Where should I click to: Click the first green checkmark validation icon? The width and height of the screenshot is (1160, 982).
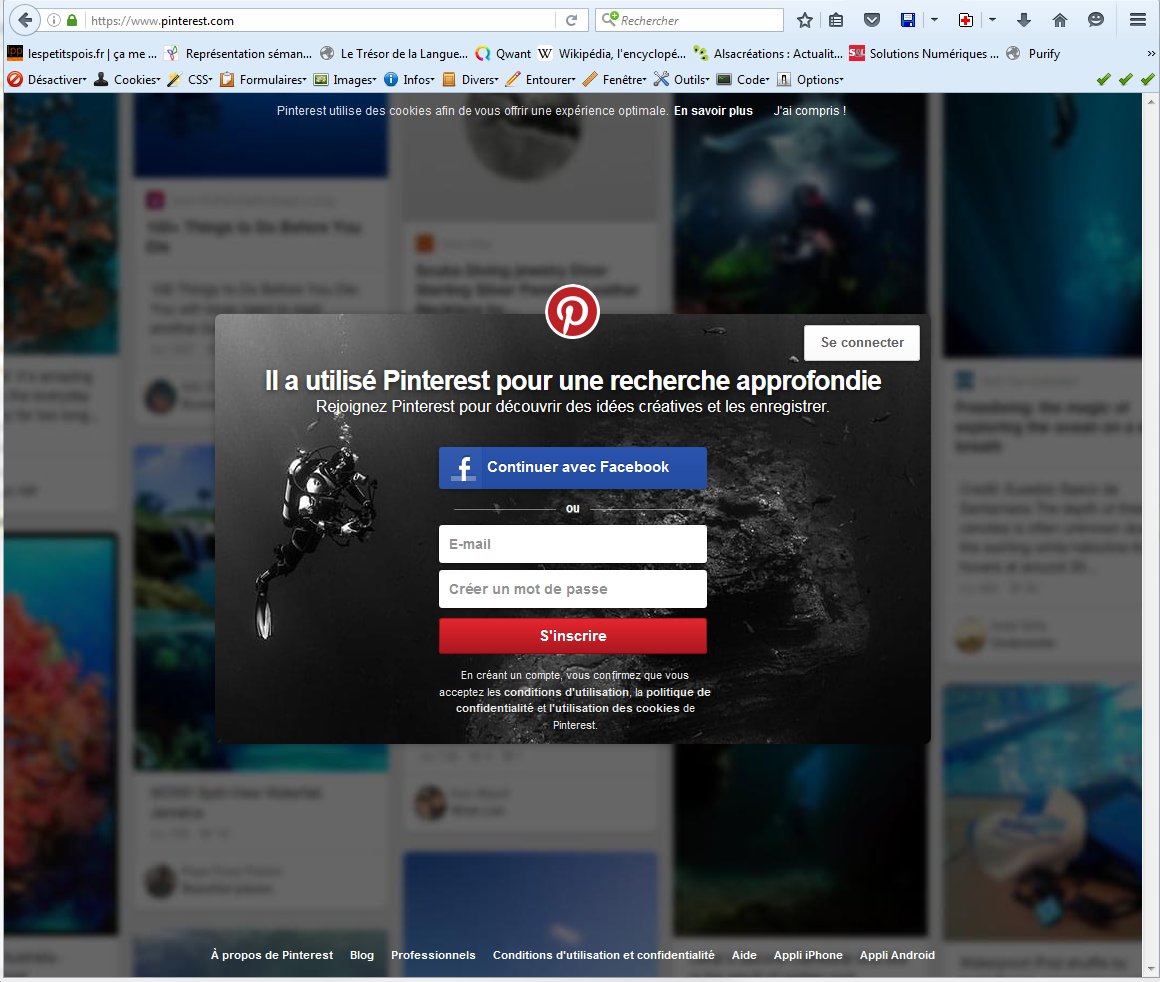pyautogui.click(x=1104, y=79)
